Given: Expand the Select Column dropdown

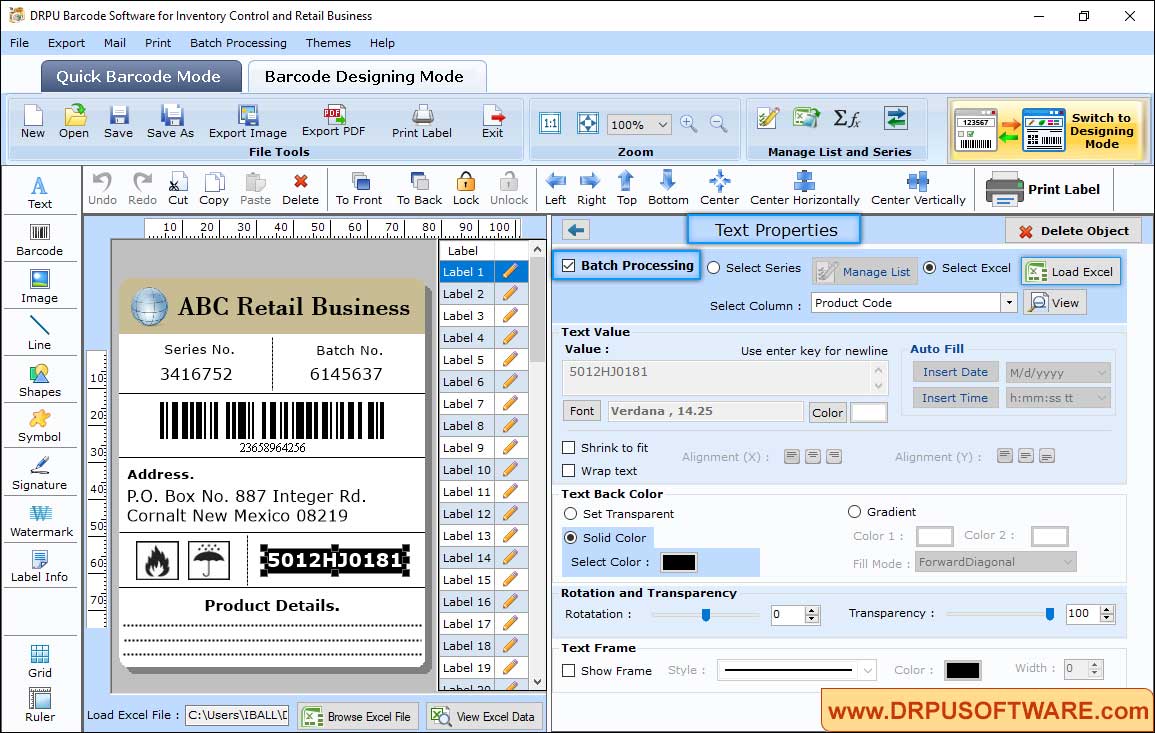Looking at the screenshot, I should tap(1008, 303).
